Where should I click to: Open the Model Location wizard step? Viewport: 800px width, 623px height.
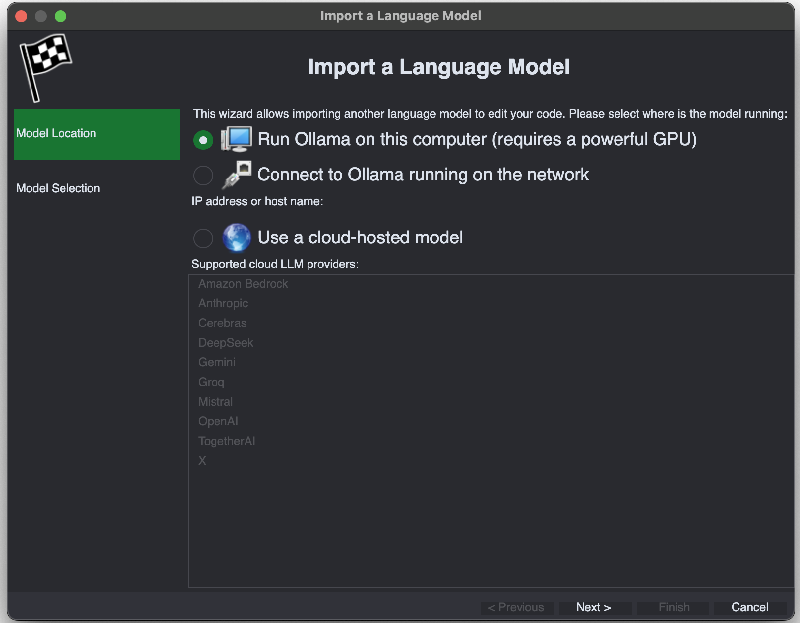97,134
